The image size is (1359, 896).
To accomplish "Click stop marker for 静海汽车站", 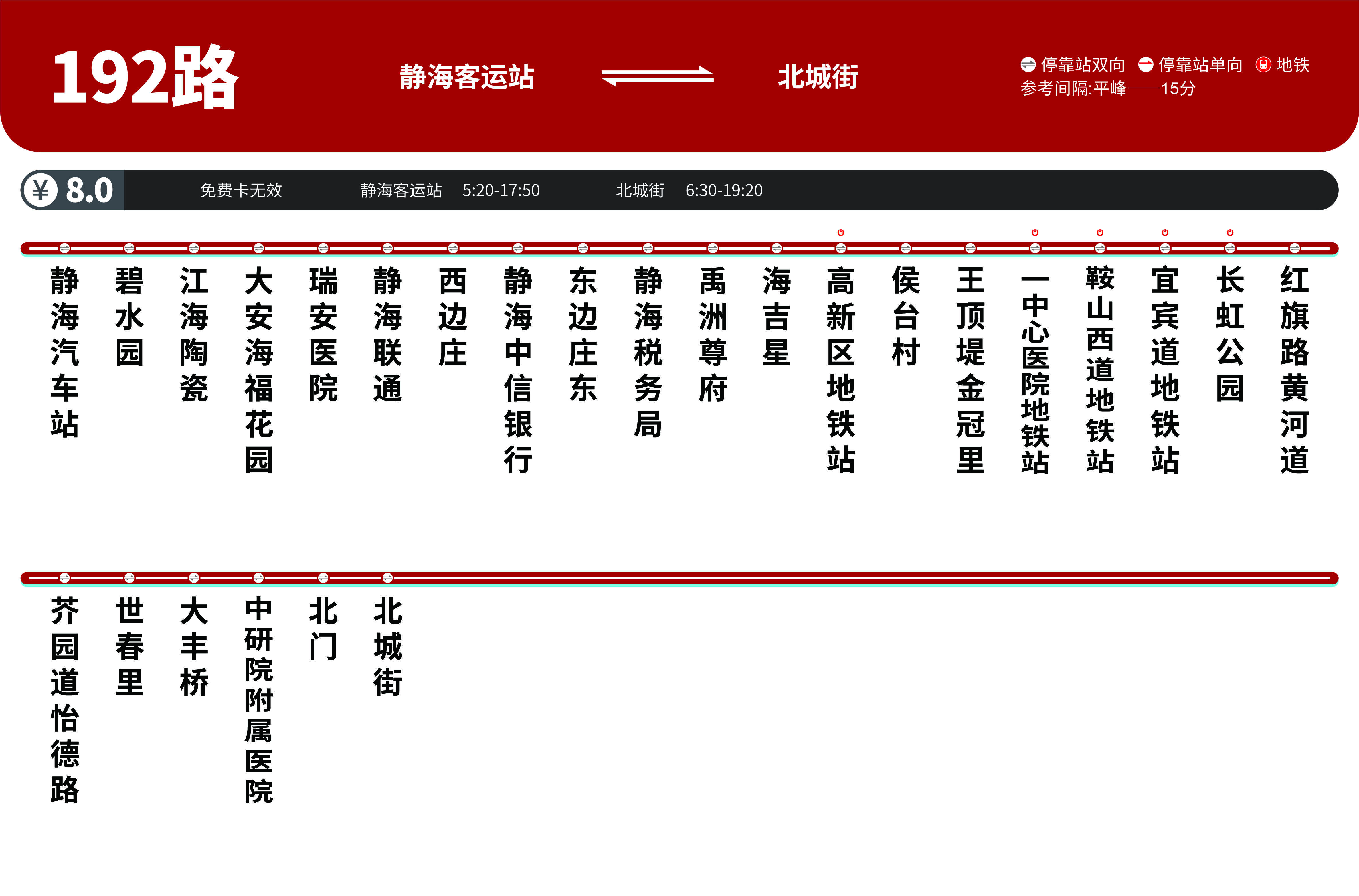I will (65, 248).
